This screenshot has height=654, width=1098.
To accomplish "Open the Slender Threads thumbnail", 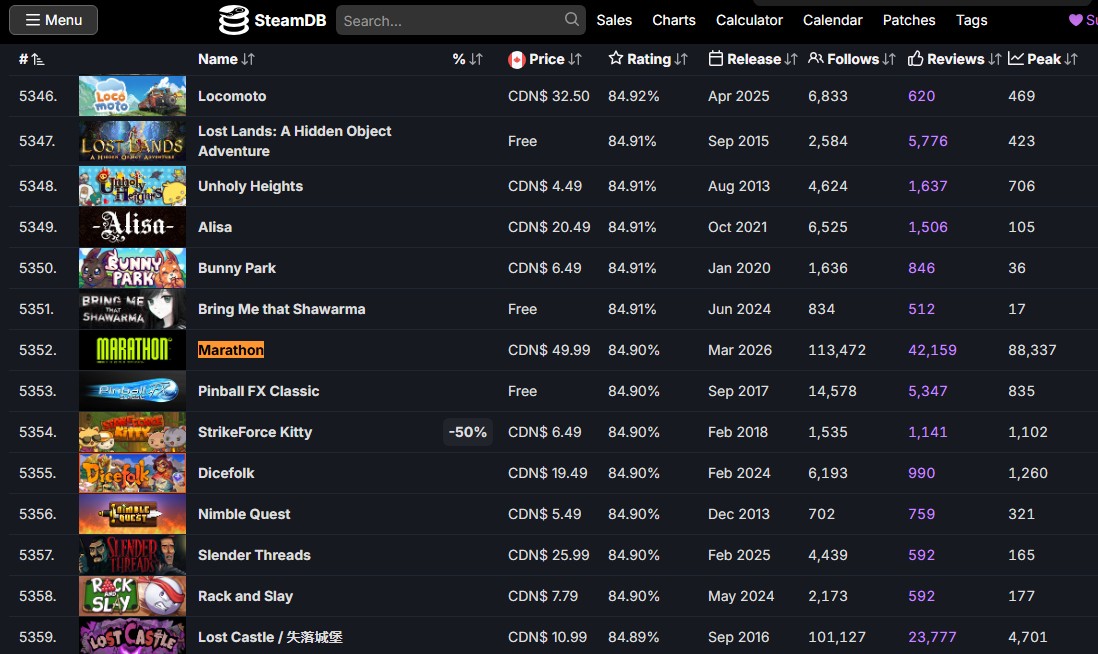I will point(132,555).
